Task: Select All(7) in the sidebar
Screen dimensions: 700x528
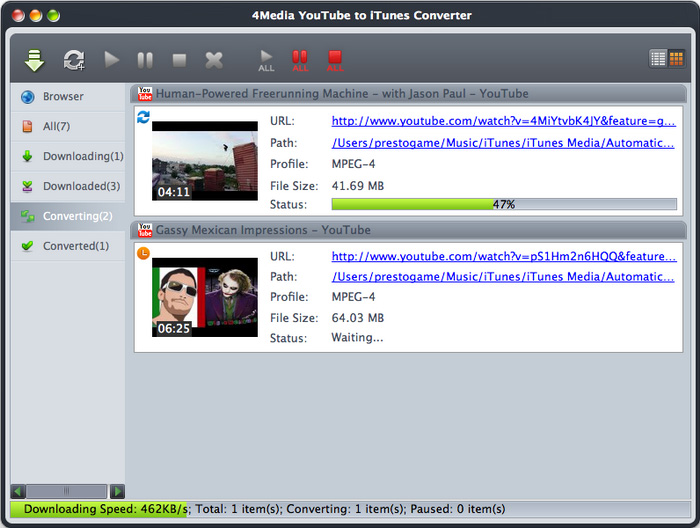Action: [x=56, y=127]
